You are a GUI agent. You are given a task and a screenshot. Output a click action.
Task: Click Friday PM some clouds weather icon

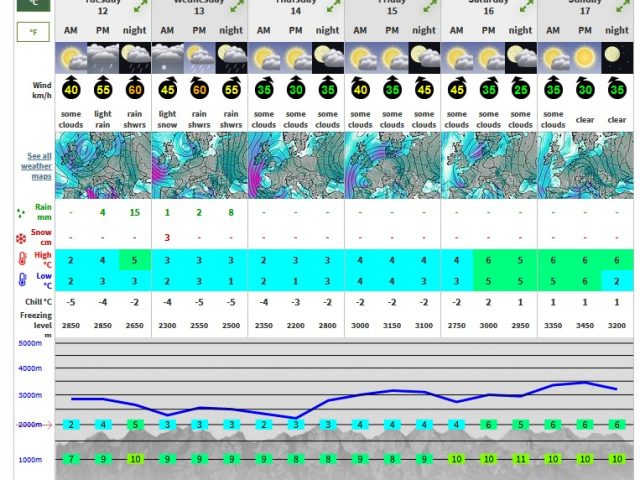tap(392, 58)
